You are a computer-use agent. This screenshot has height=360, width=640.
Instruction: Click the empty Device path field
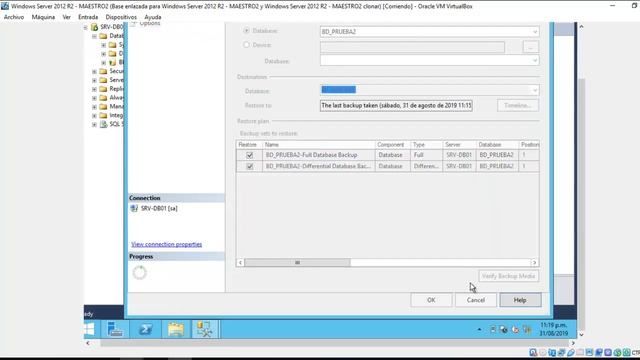(412, 47)
